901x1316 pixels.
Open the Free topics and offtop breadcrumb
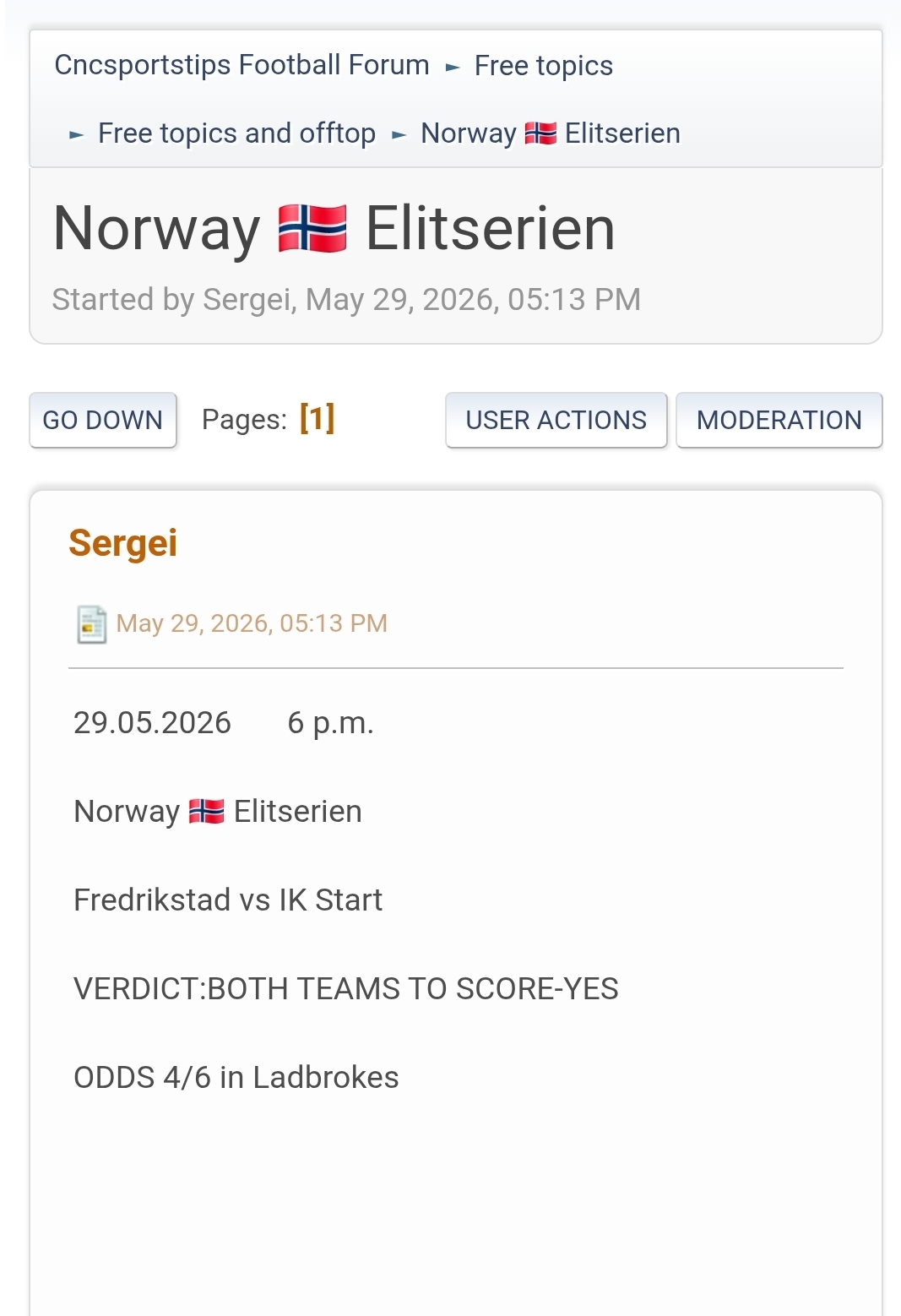pos(236,133)
